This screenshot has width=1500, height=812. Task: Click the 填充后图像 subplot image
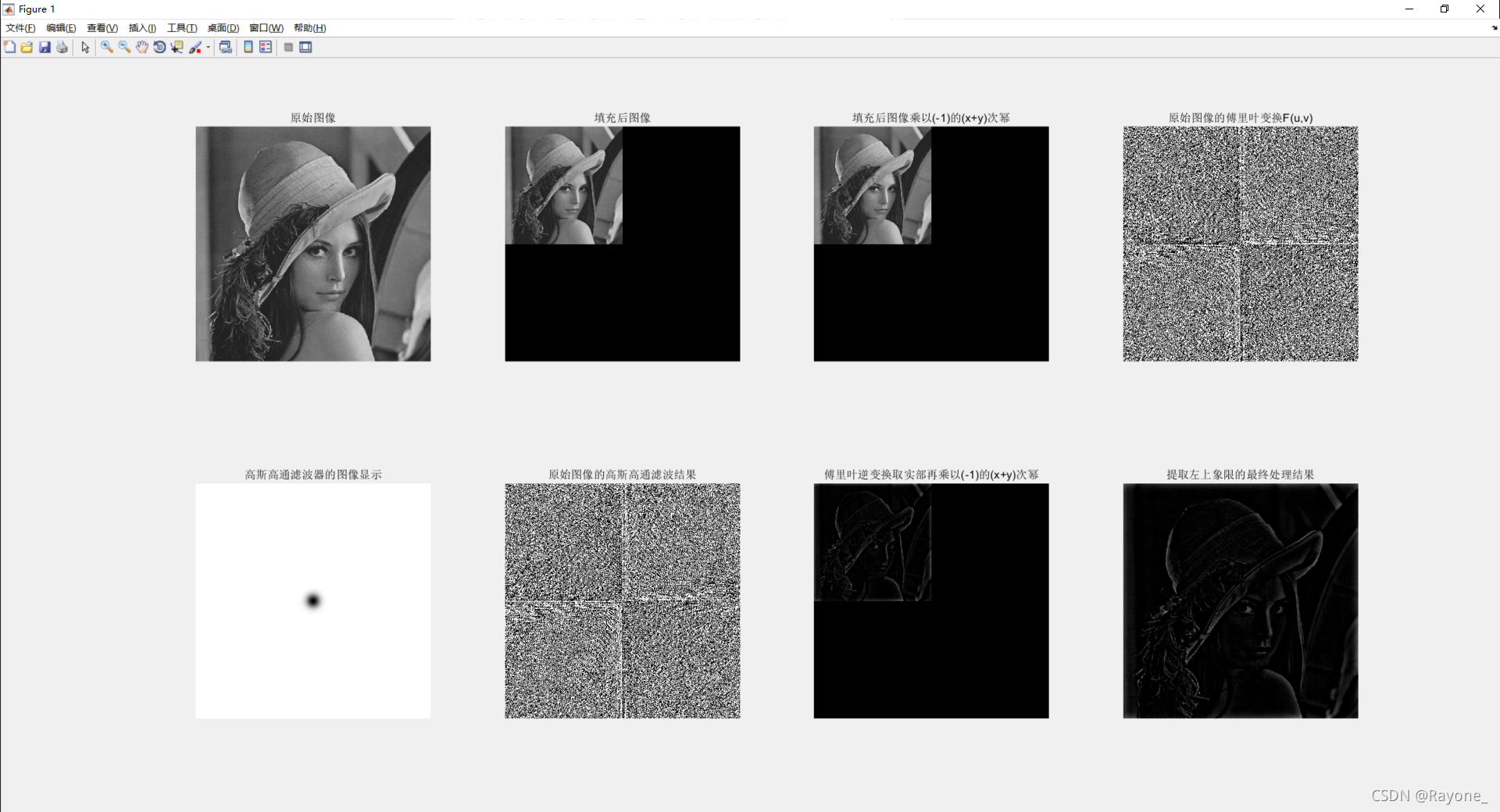[622, 244]
